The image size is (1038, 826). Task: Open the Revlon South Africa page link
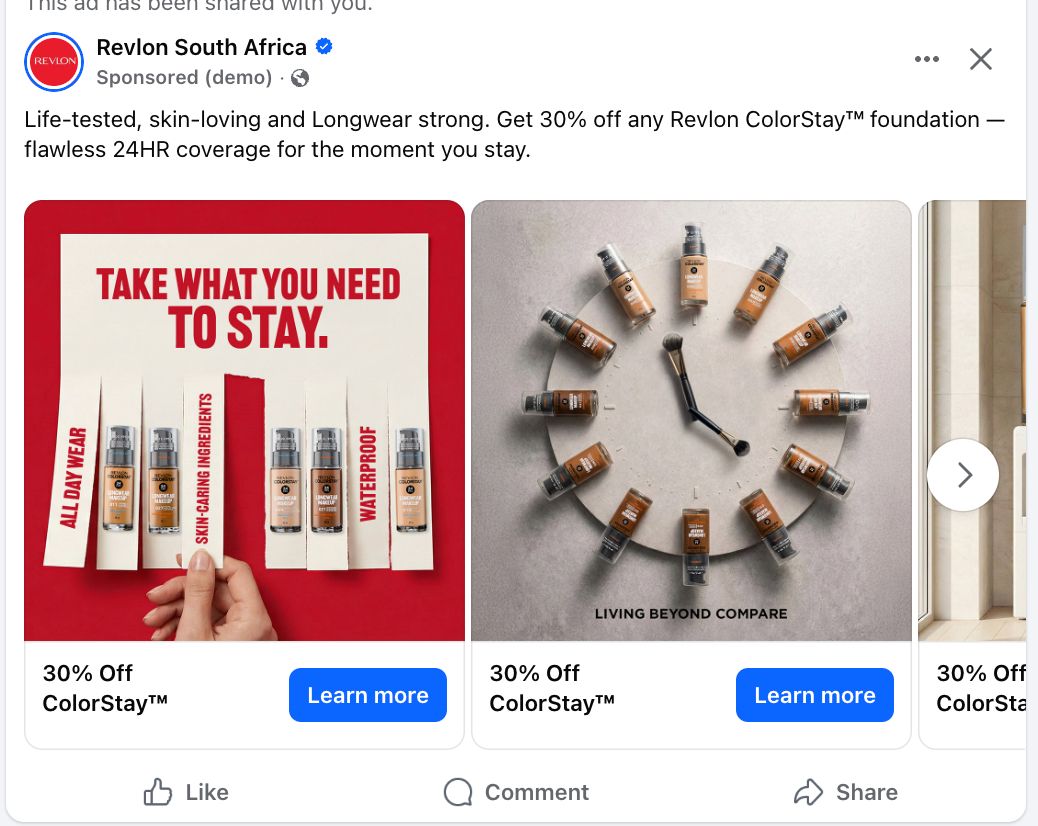tap(201, 47)
